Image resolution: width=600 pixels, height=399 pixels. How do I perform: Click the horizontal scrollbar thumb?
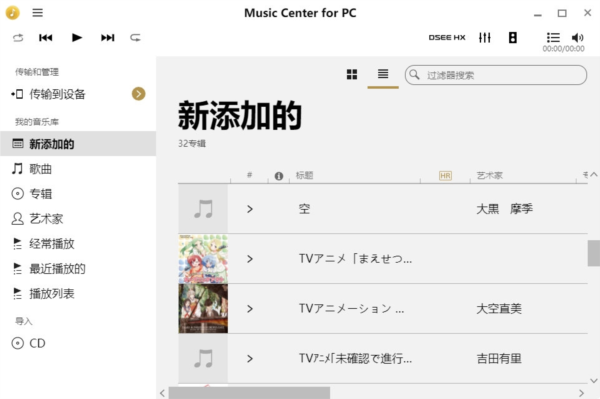[x=249, y=393]
